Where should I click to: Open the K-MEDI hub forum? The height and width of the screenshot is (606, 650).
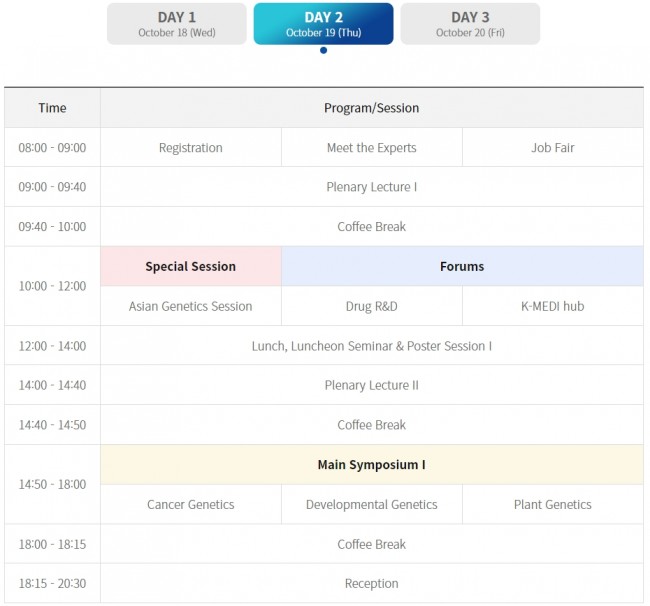(x=553, y=306)
